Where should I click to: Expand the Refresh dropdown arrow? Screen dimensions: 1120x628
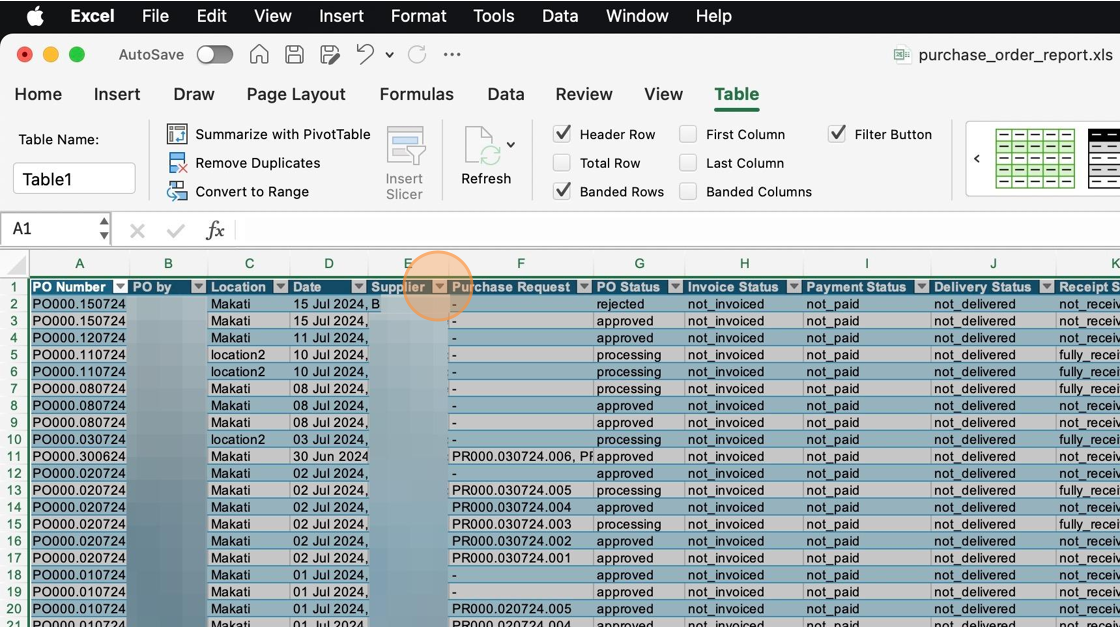click(x=511, y=145)
